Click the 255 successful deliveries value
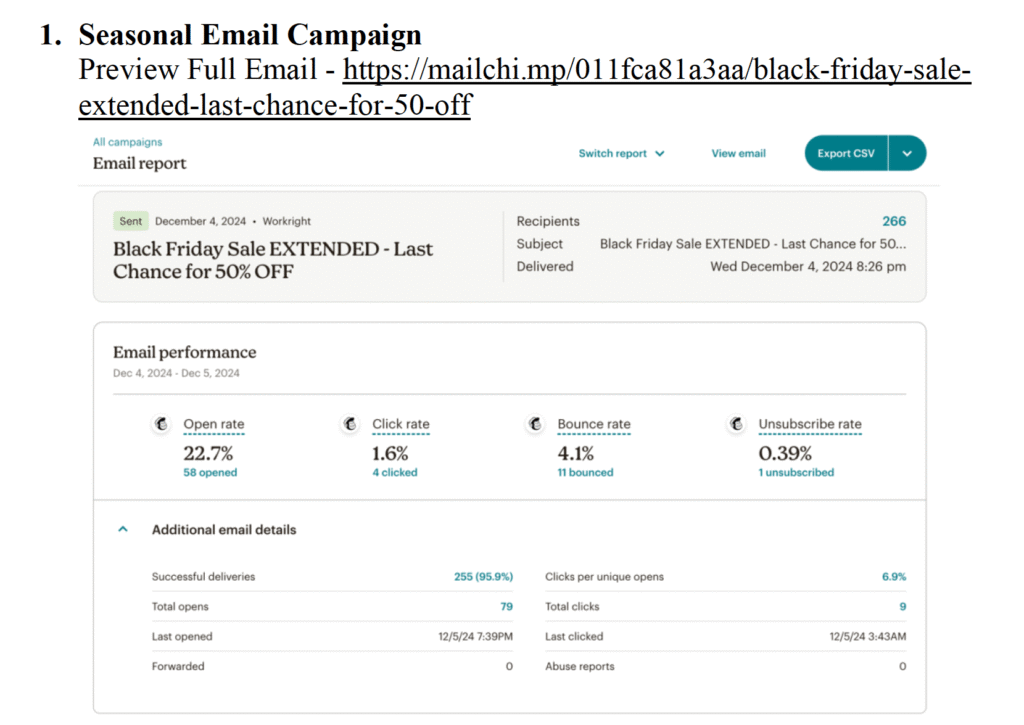 (483, 576)
